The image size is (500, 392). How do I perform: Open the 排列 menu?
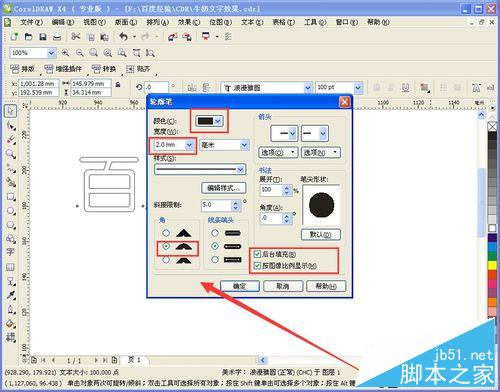(x=157, y=22)
